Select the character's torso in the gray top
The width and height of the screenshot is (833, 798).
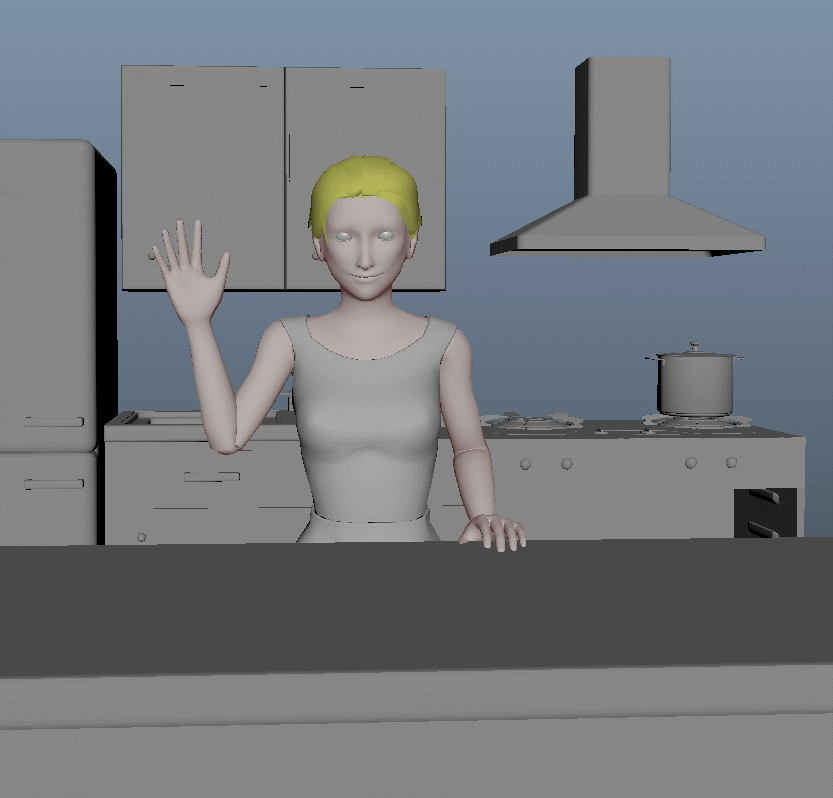pyautogui.click(x=368, y=418)
